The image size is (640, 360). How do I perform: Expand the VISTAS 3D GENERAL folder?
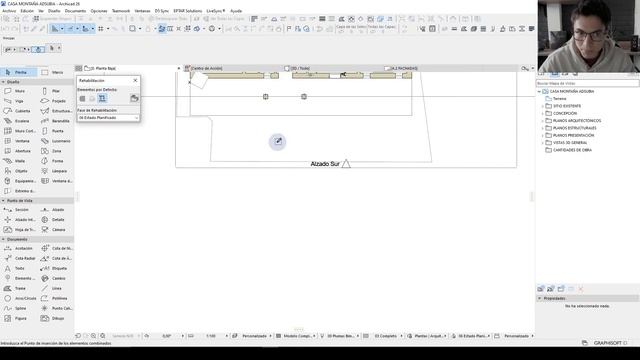point(542,143)
